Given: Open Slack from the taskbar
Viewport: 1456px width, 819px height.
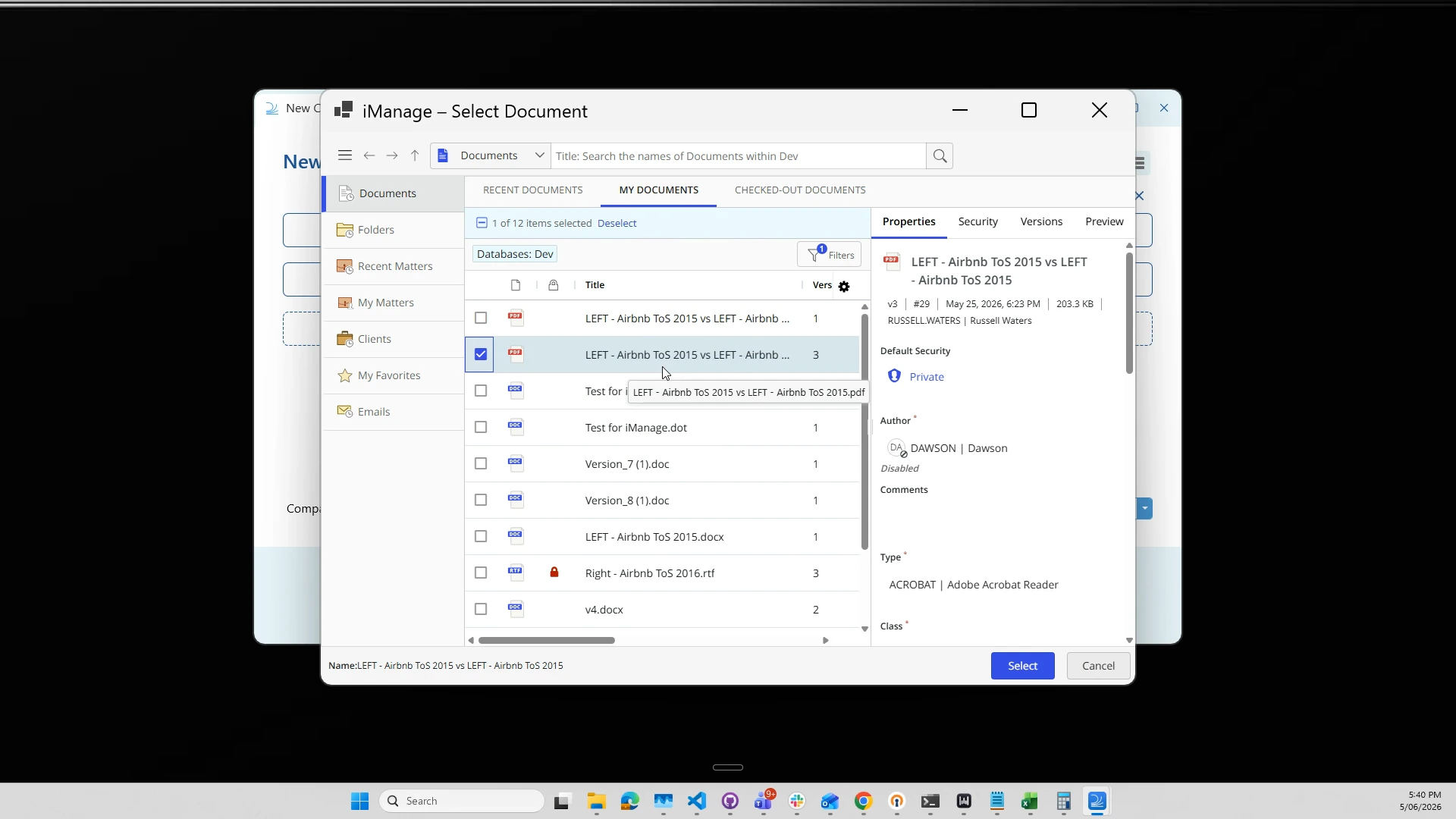Looking at the screenshot, I should pyautogui.click(x=797, y=802).
